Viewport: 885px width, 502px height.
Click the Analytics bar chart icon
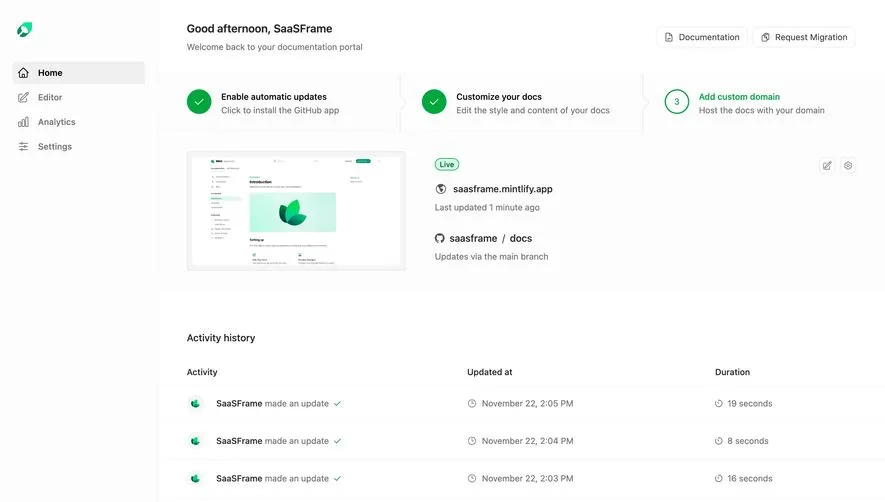(x=23, y=122)
